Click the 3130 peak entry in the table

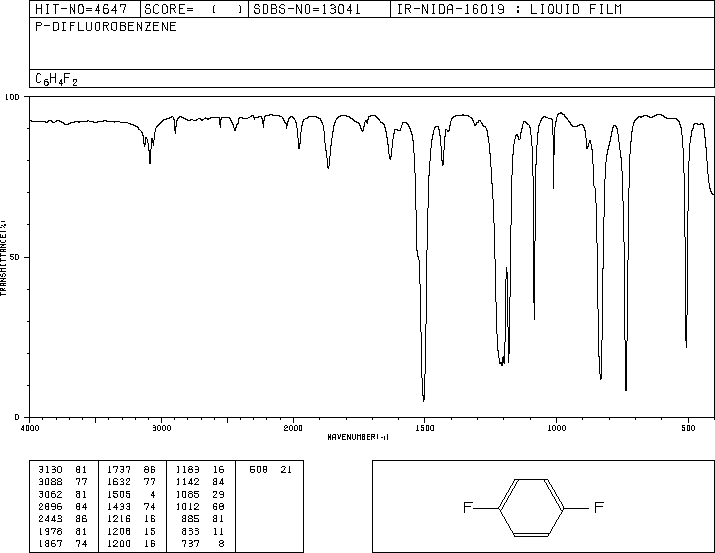pos(62,470)
